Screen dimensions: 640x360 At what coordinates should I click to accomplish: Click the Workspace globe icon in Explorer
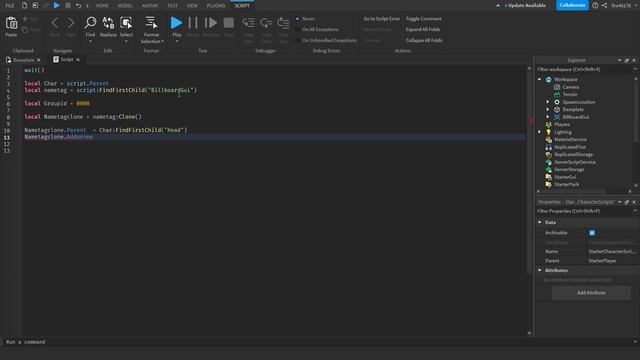click(549, 80)
